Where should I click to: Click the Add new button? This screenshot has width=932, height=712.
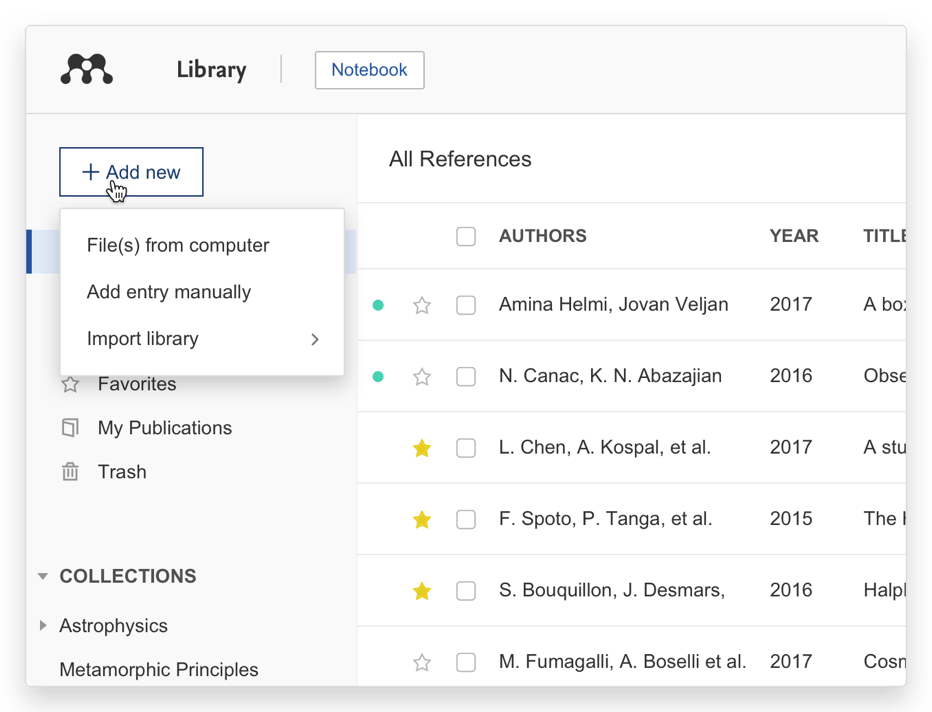pyautogui.click(x=131, y=172)
